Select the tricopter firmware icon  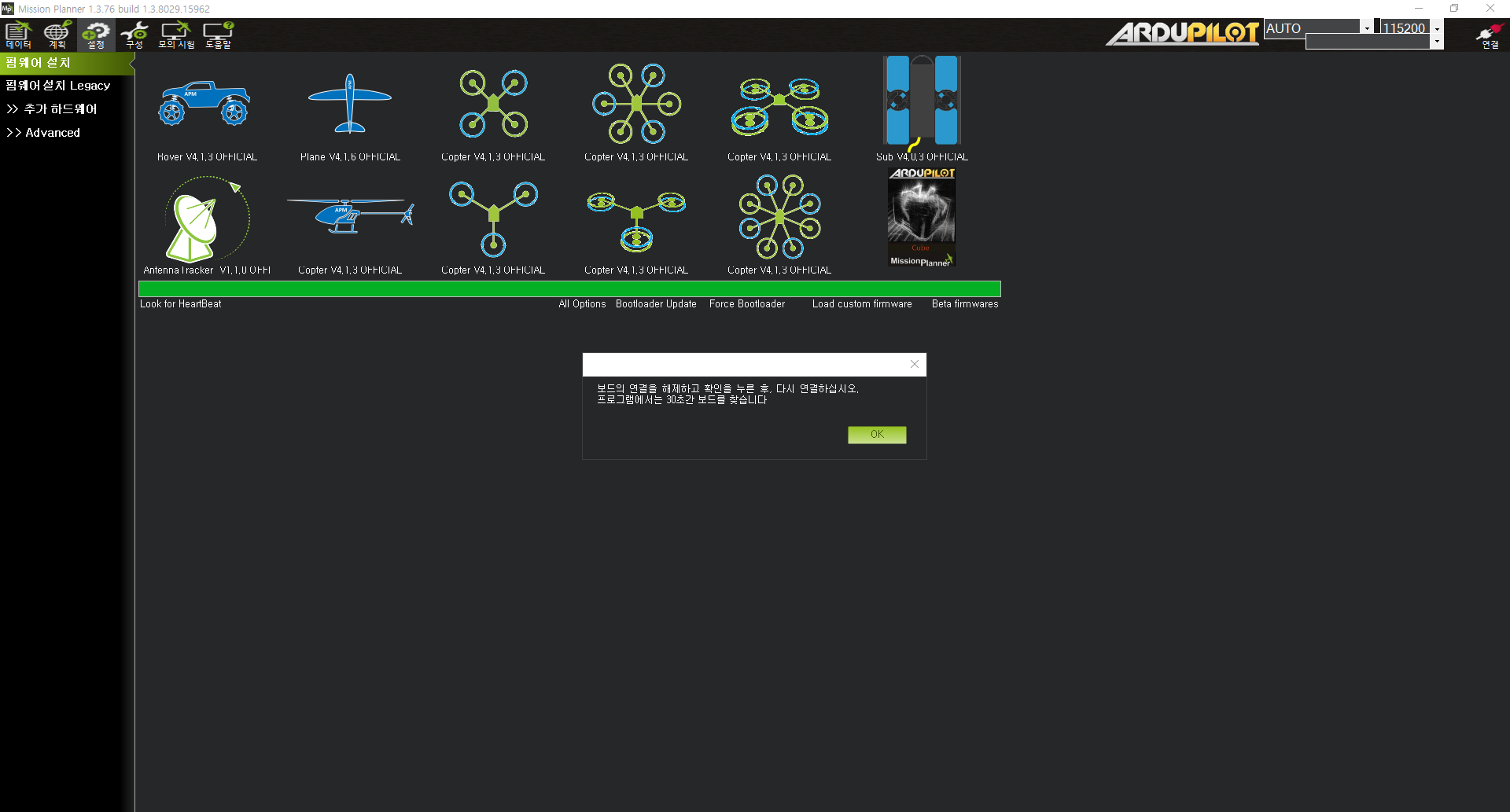(493, 219)
